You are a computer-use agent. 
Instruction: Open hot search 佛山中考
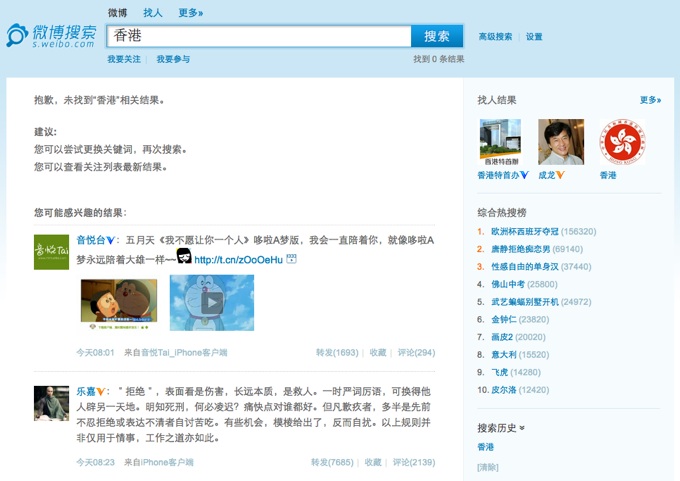(x=508, y=285)
